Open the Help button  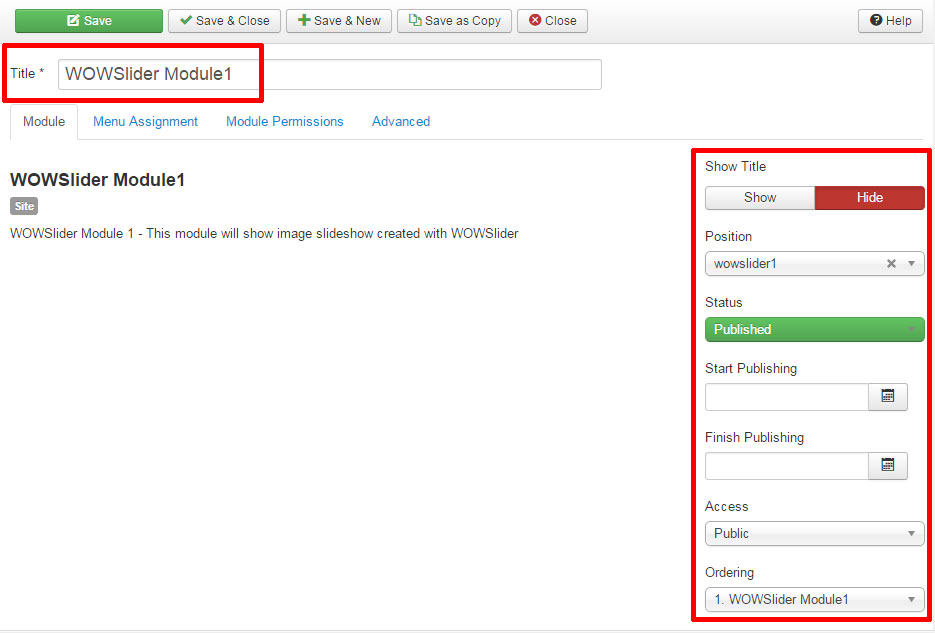(890, 21)
